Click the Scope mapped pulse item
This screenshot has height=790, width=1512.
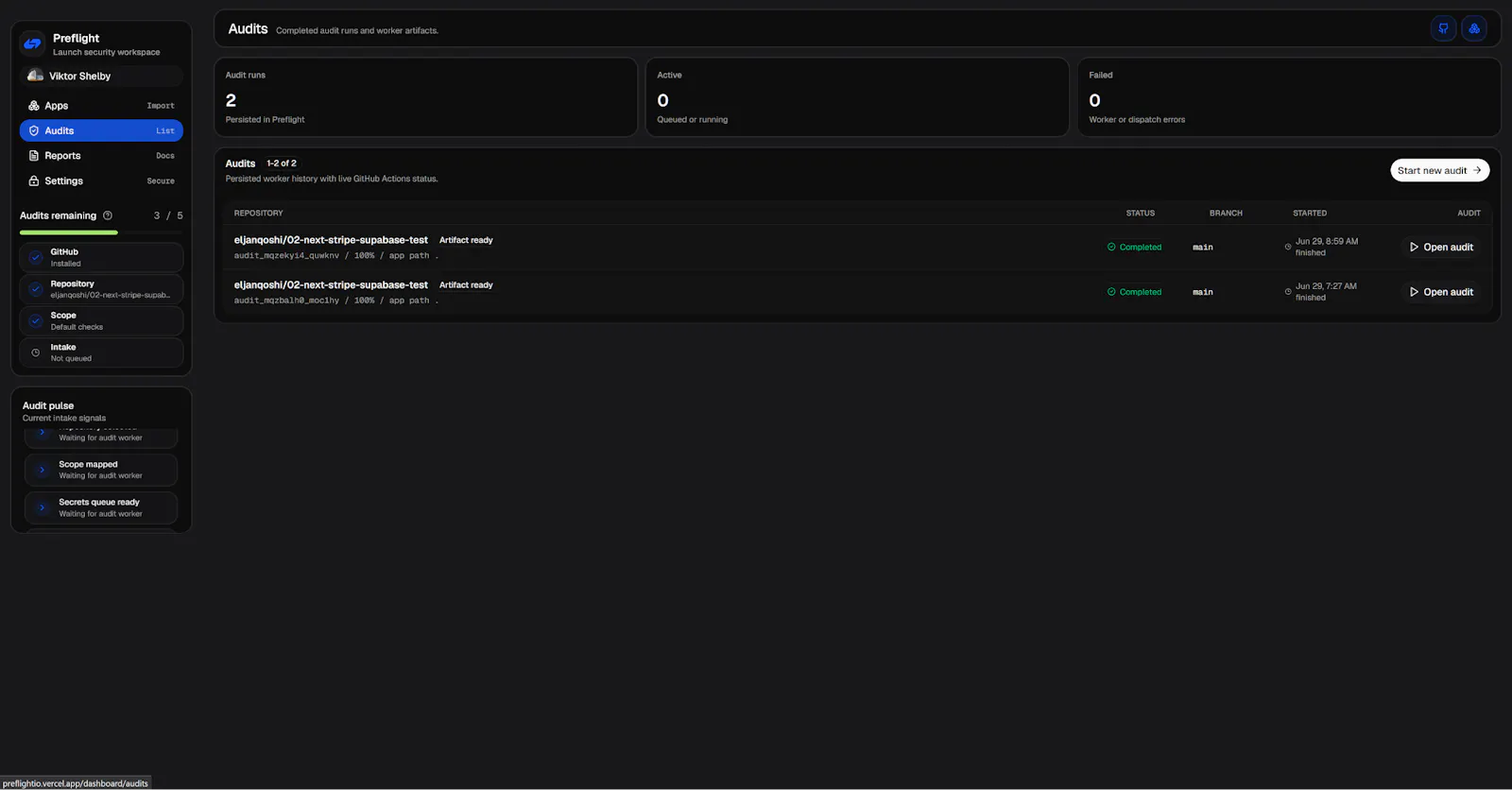click(101, 470)
